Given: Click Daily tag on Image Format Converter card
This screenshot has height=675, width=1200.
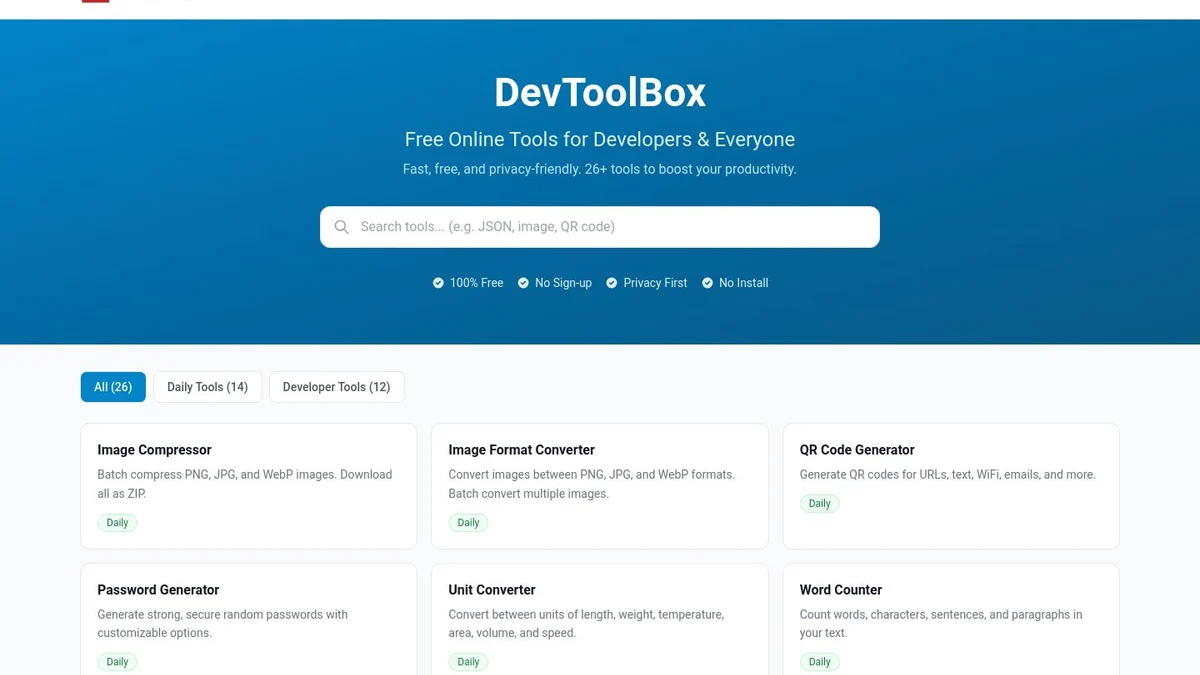Looking at the screenshot, I should point(468,523).
